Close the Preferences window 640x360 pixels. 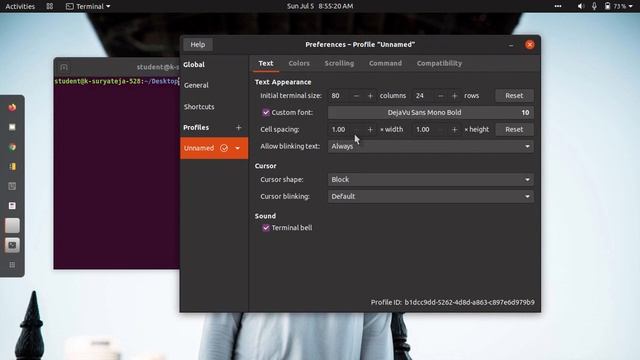[530, 45]
